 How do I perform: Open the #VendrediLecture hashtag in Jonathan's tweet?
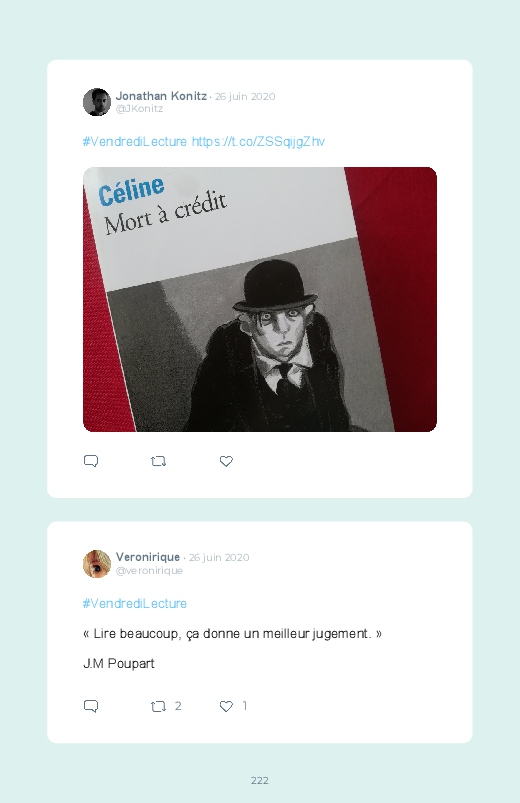pyautogui.click(x=135, y=142)
